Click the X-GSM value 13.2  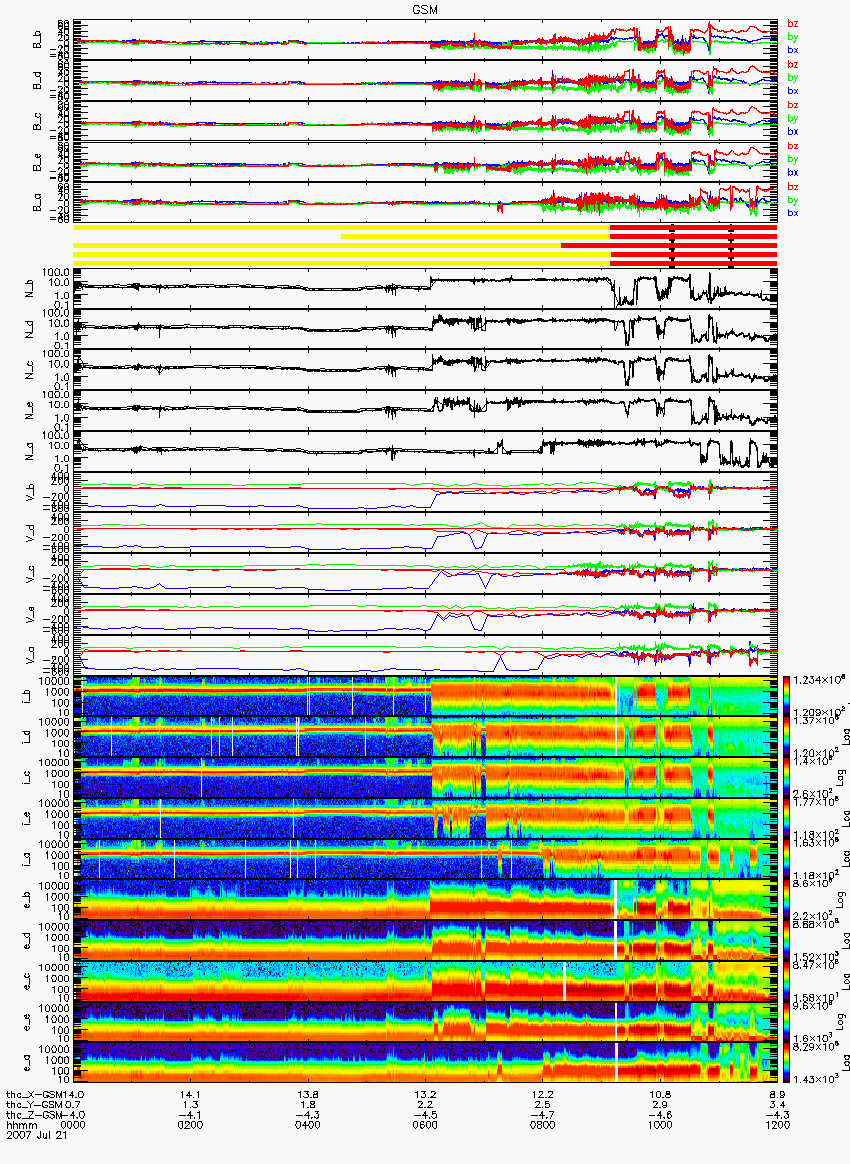pyautogui.click(x=425, y=1094)
